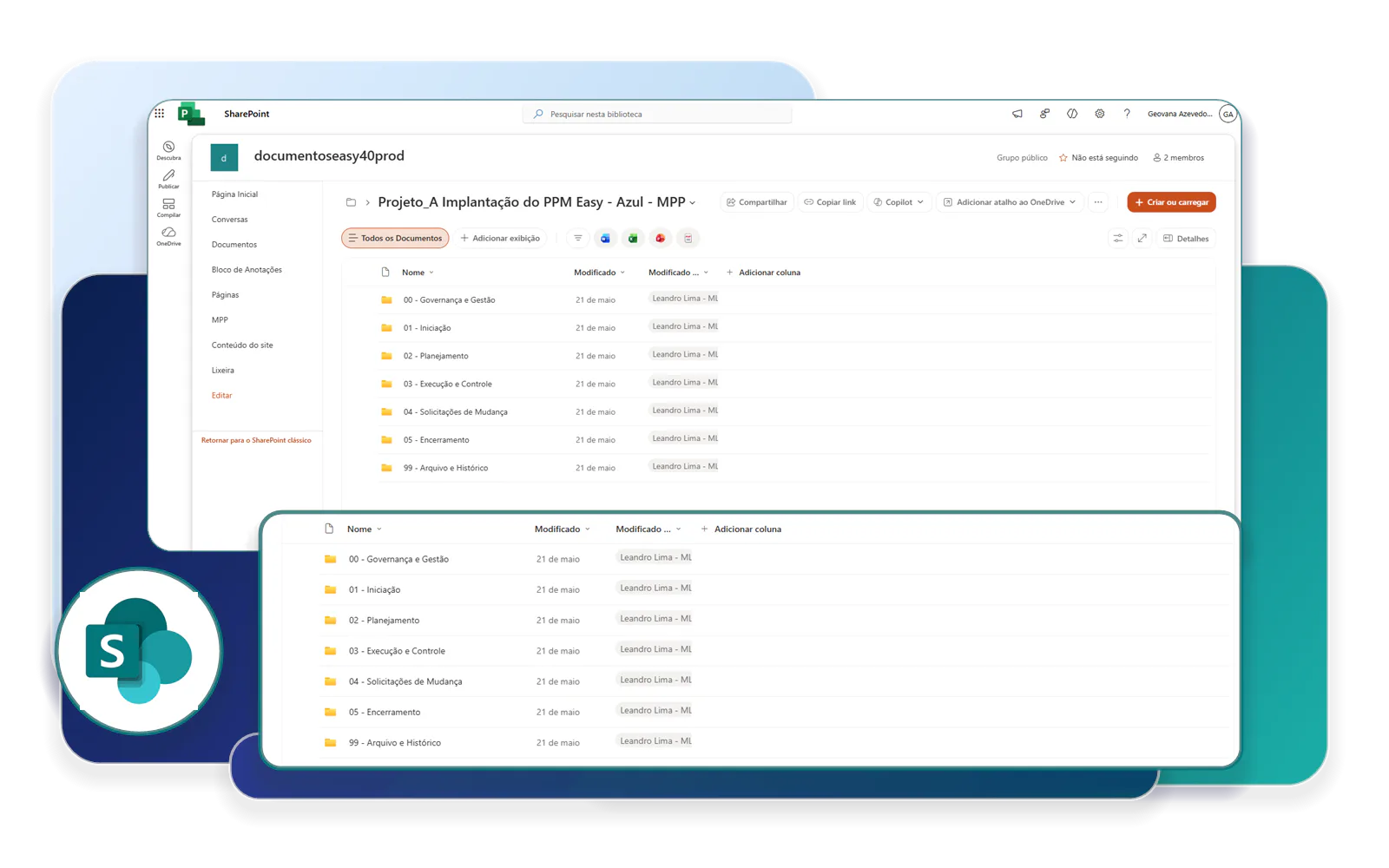The width and height of the screenshot is (1389, 868).
Task: Open Documentos in site navigation
Action: (234, 245)
